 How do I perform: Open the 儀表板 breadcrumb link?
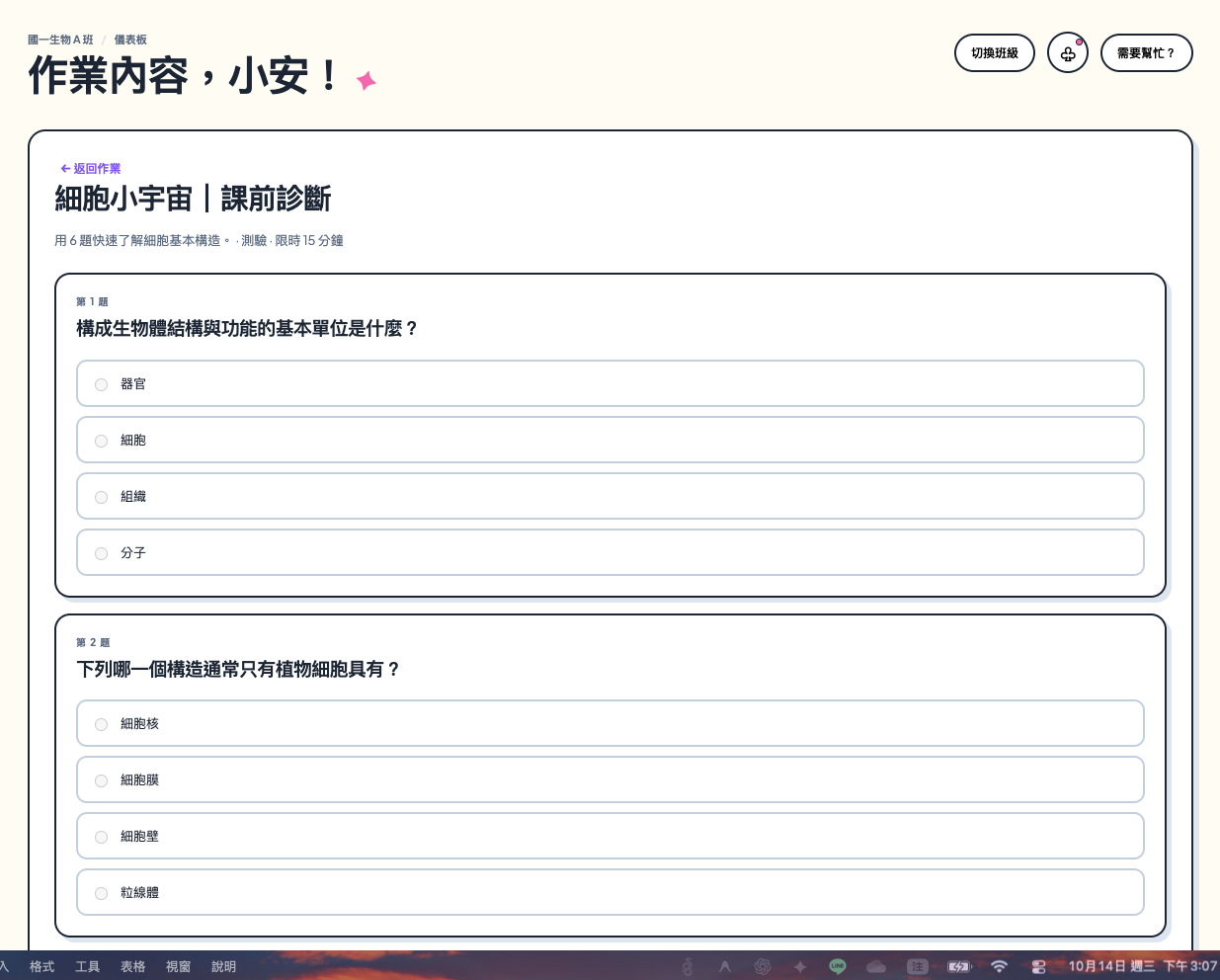(130, 40)
